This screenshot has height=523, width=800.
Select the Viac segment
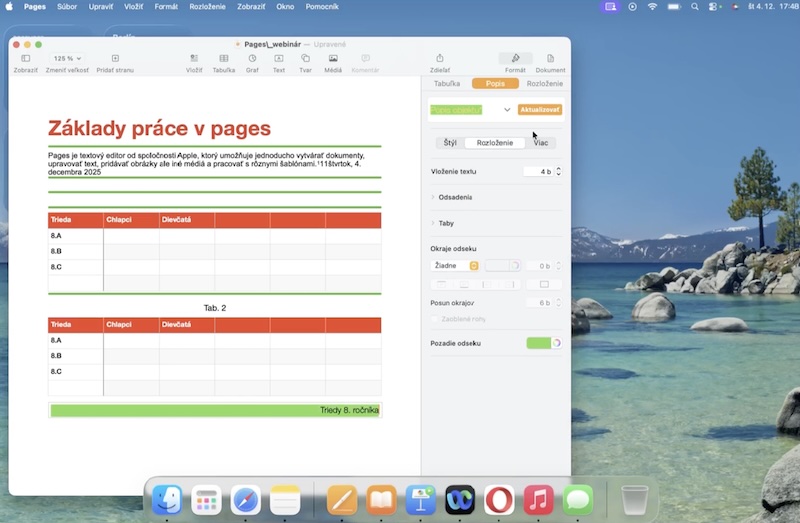[540, 143]
